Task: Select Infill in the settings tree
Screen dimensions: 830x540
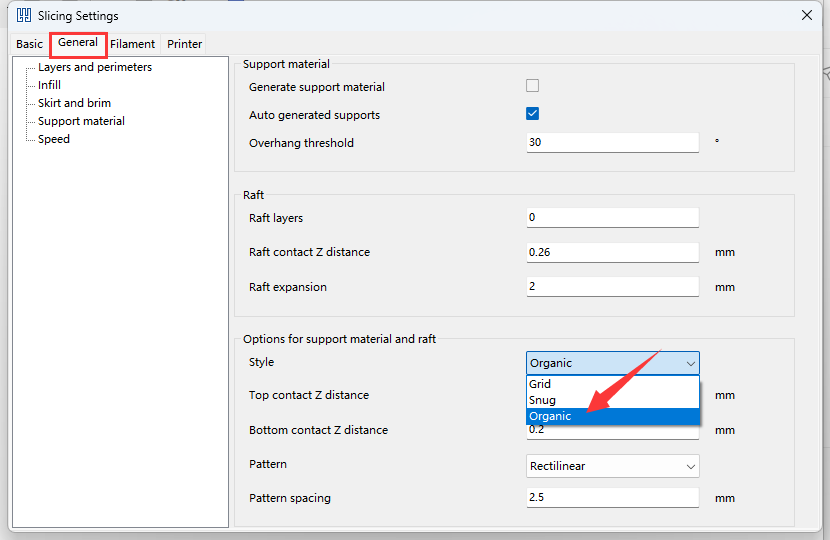Action: tap(49, 85)
